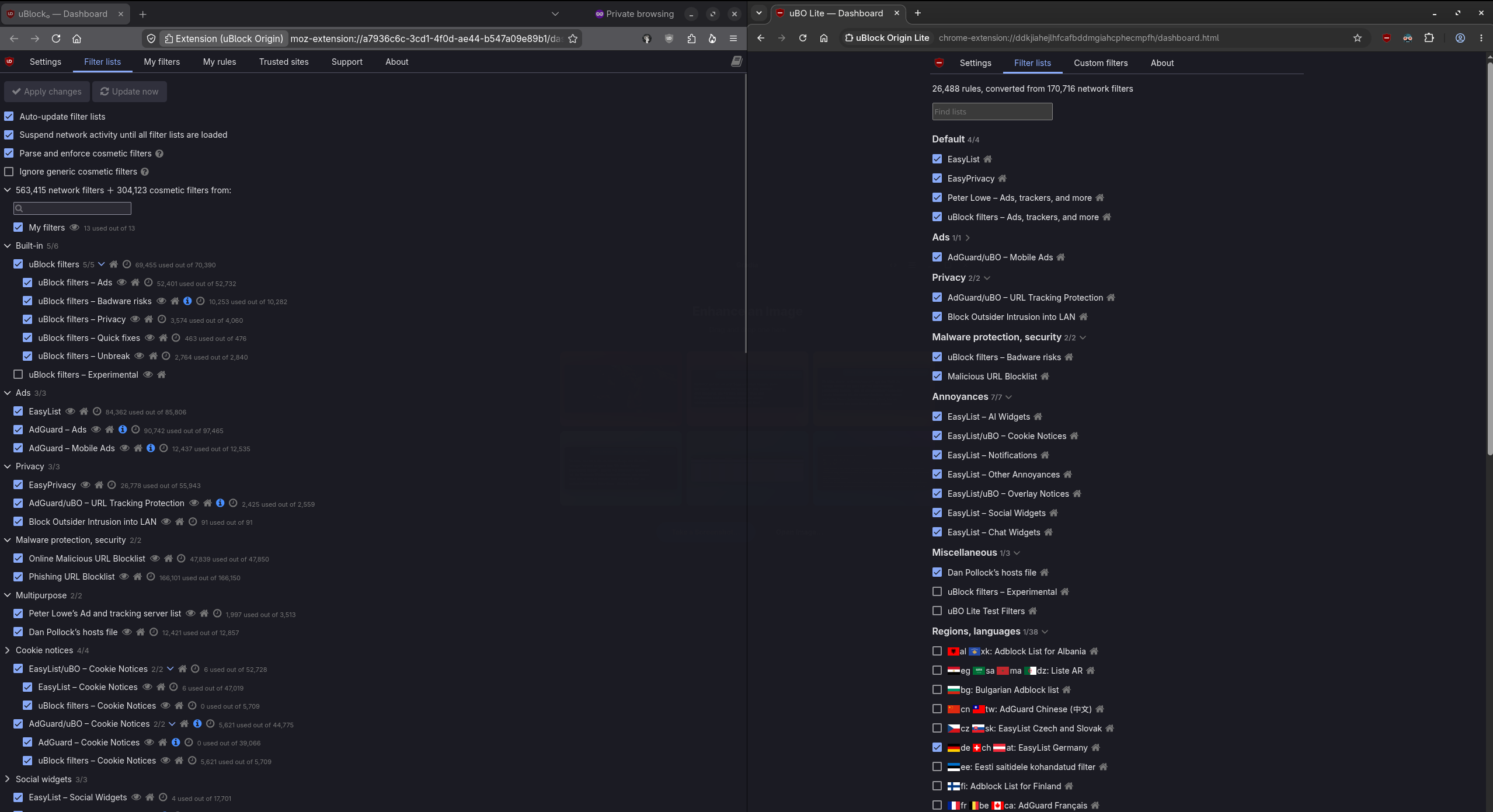Collapse Annoyances section in uBO Lite
The width and height of the screenshot is (1493, 812).
1008,397
